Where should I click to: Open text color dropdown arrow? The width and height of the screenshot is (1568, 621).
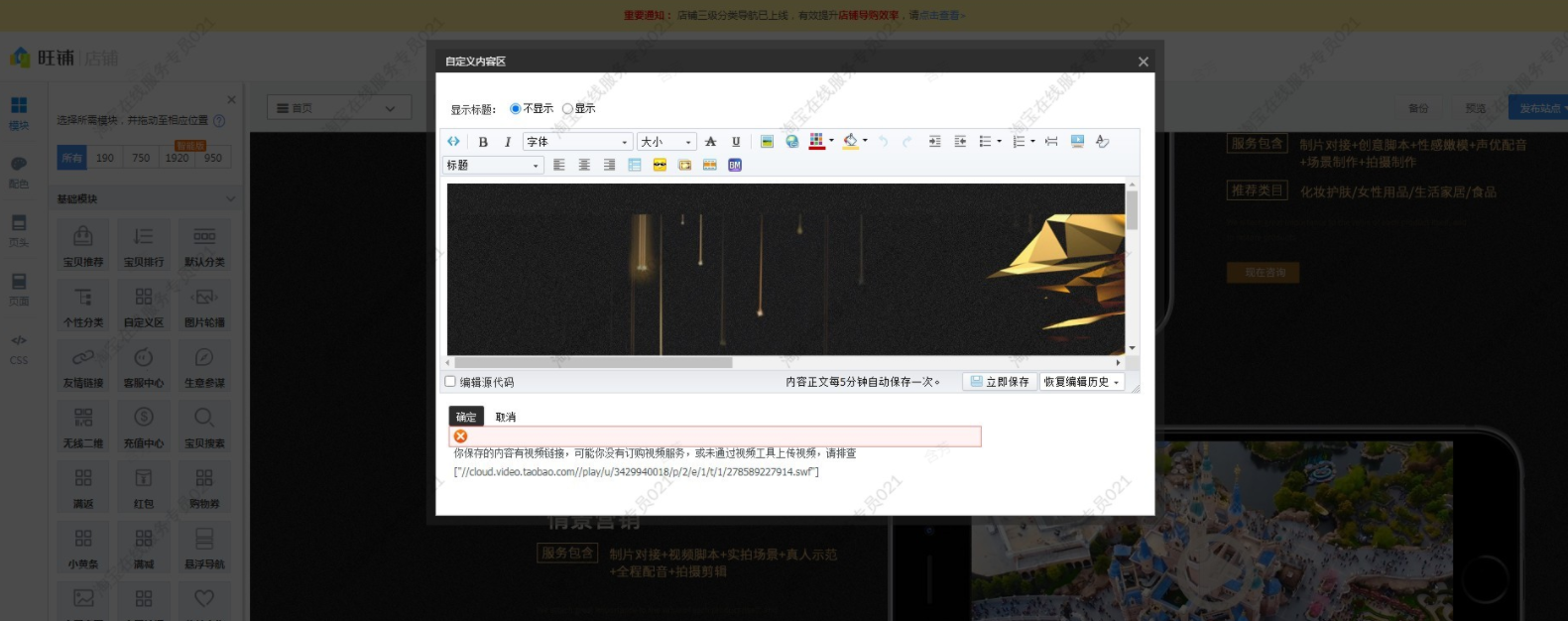tap(831, 141)
